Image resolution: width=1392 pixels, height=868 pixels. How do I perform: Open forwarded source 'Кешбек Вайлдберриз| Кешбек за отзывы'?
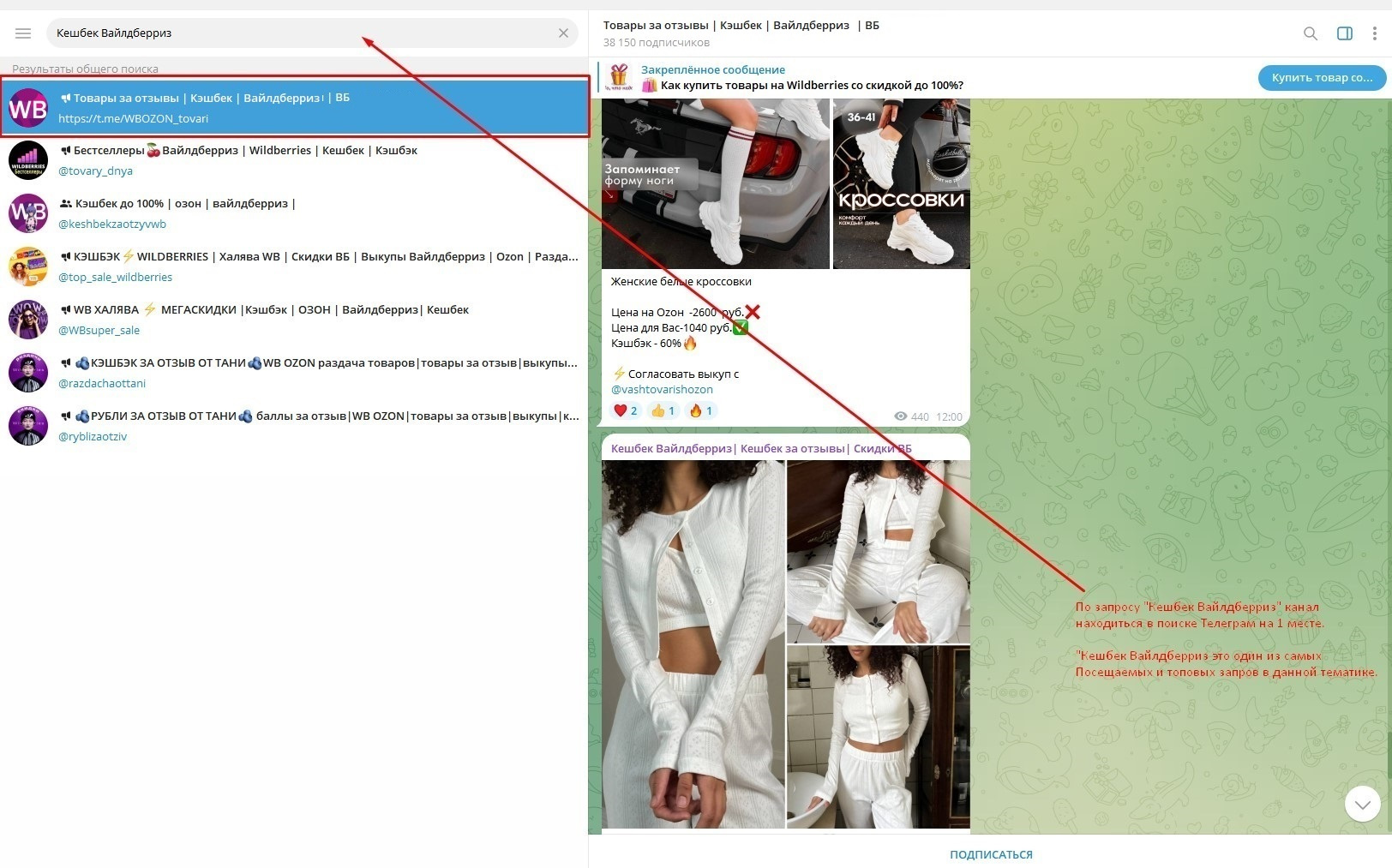[x=761, y=449]
